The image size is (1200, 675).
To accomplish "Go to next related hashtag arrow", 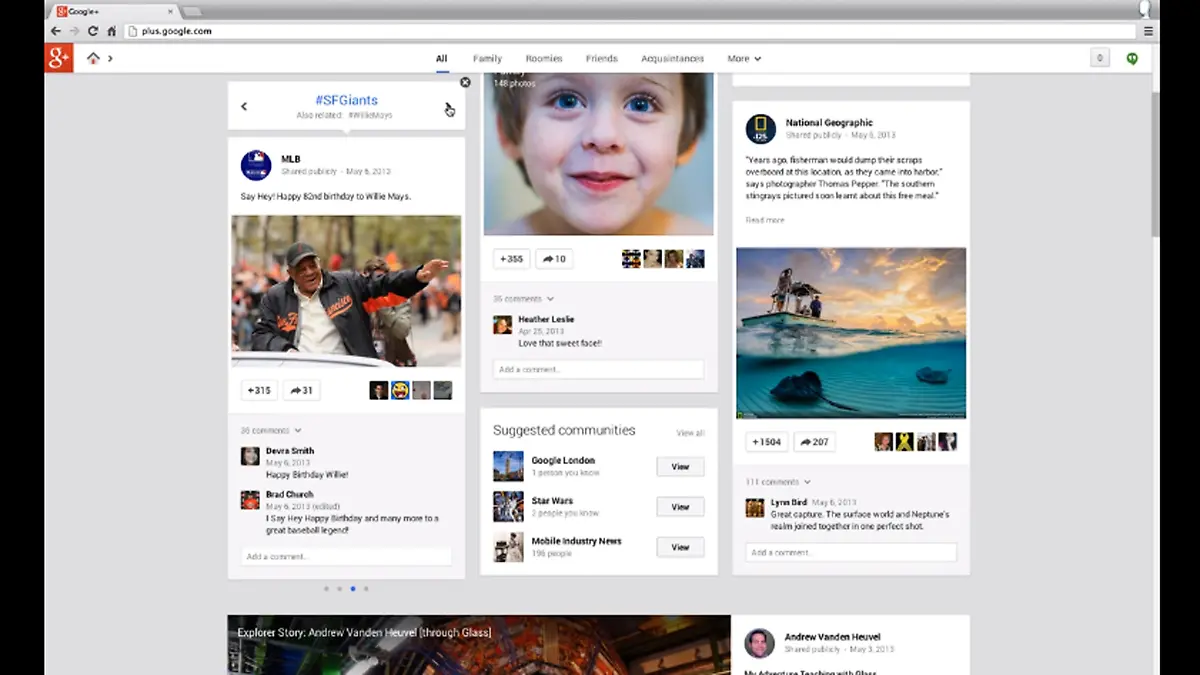I will (448, 107).
